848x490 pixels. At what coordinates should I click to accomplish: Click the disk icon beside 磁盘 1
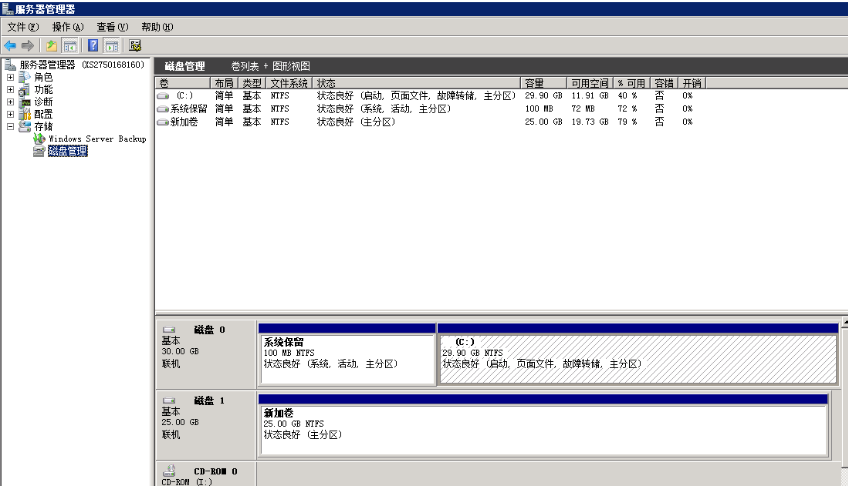point(169,401)
